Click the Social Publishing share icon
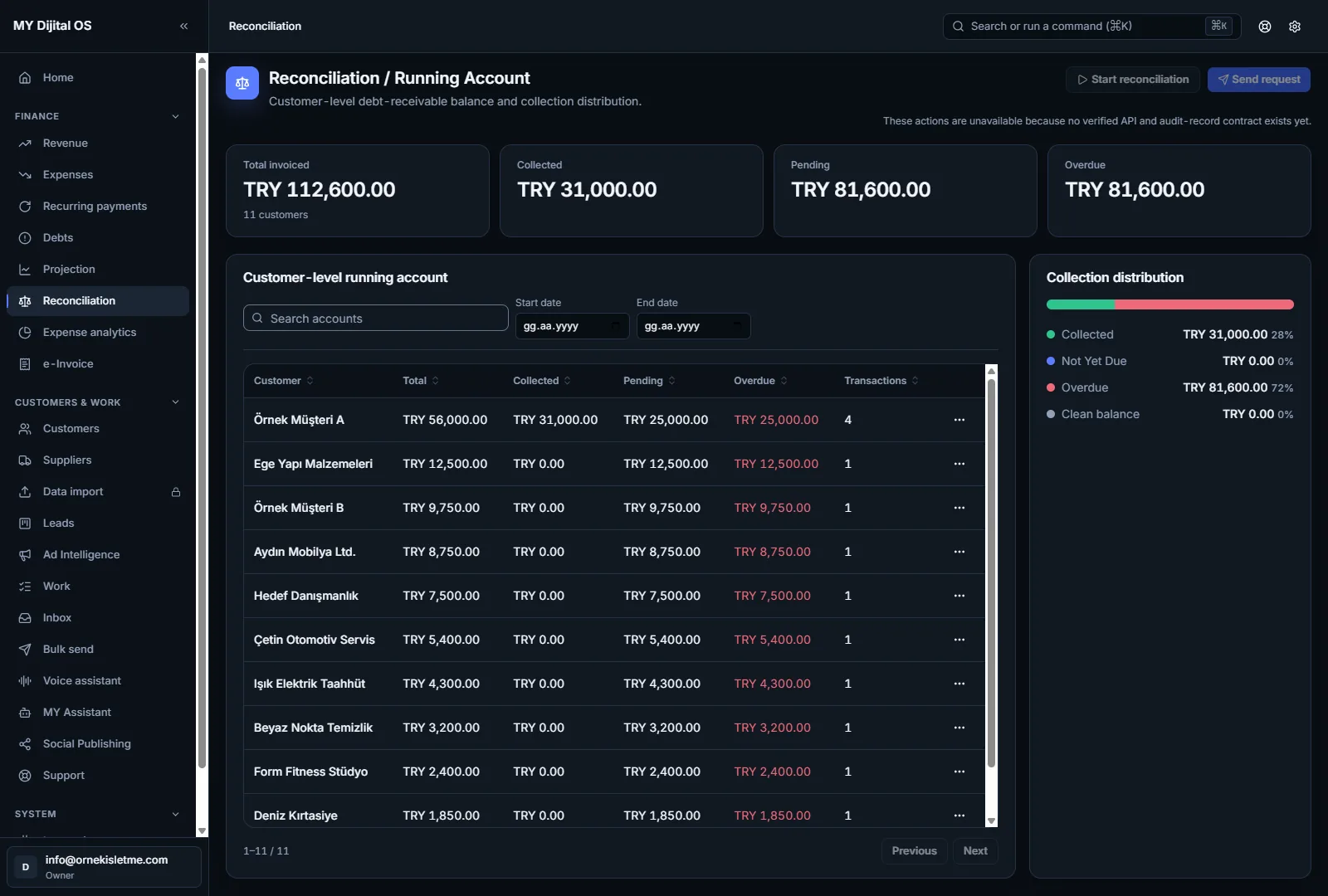Image resolution: width=1328 pixels, height=896 pixels. click(x=25, y=744)
